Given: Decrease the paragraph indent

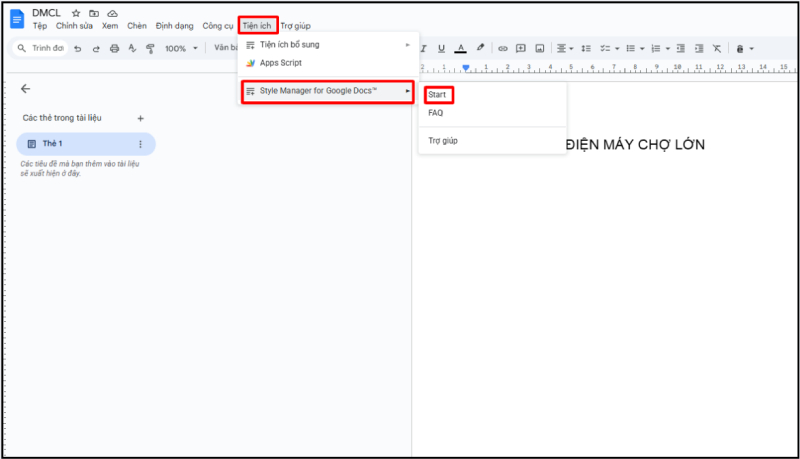Looking at the screenshot, I should coord(681,48).
